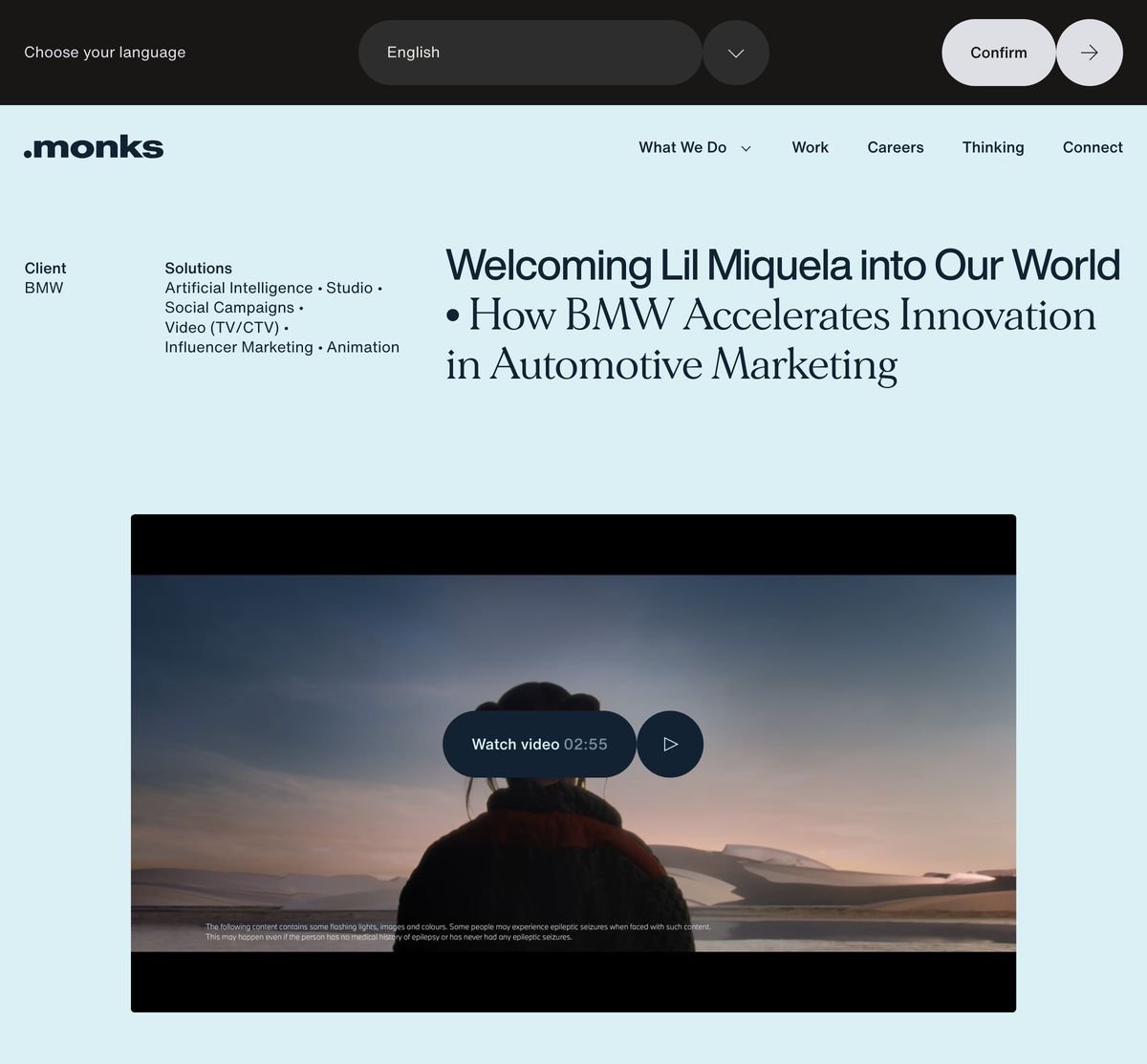Navigate to Thinking
The image size is (1147, 1064).
[993, 147]
